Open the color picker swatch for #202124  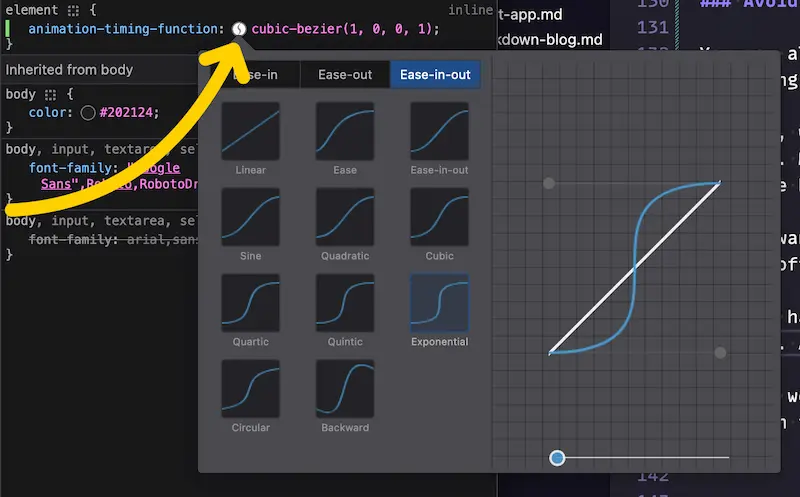(88, 113)
